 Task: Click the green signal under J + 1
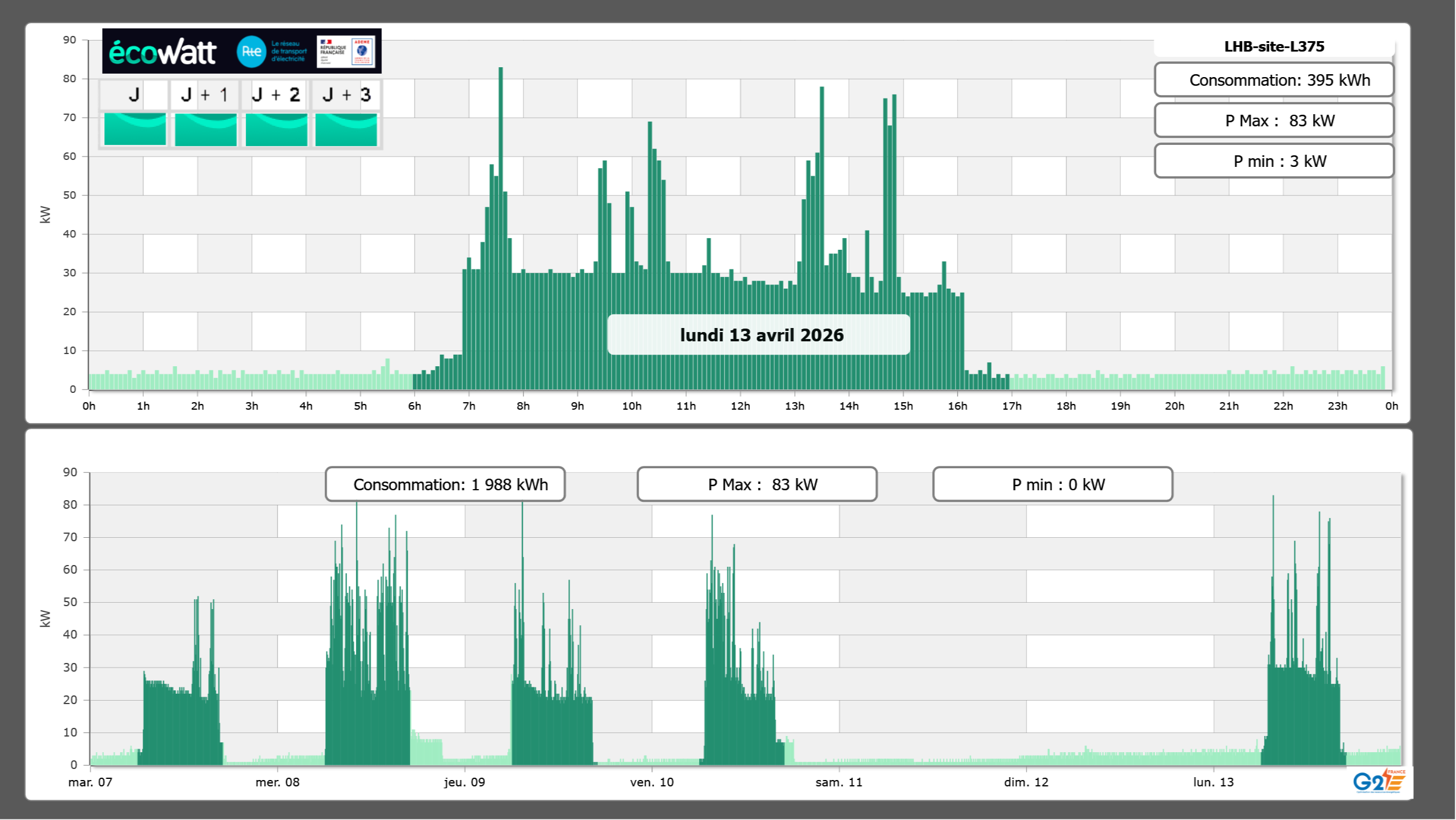pyautogui.click(x=206, y=129)
